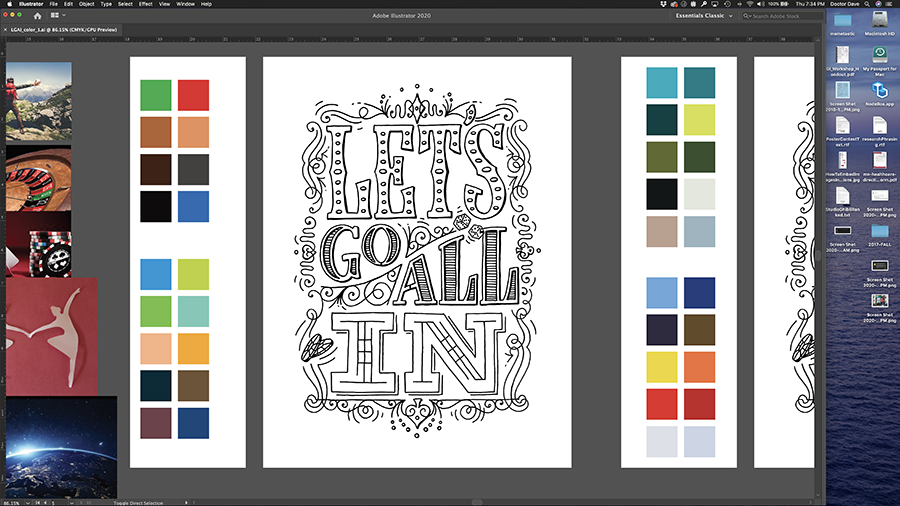Click the Thu 7:34 PM clock
The width and height of the screenshot is (900, 506).
coord(810,3)
